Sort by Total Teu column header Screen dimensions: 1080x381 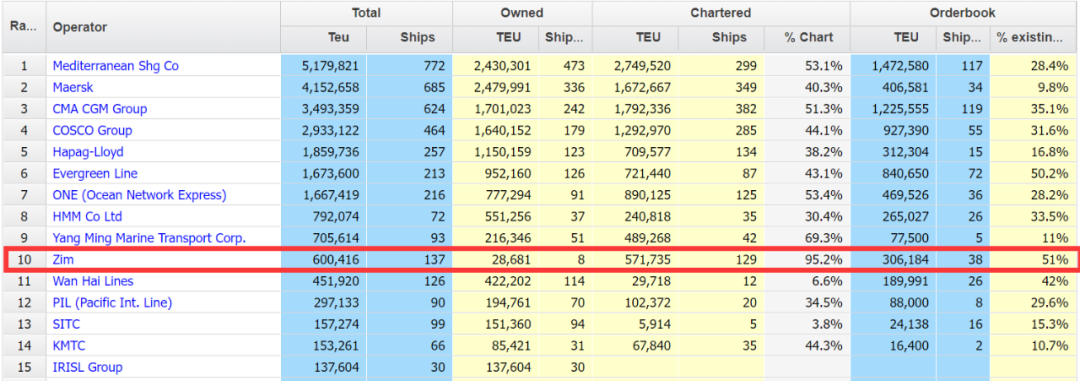[x=324, y=38]
